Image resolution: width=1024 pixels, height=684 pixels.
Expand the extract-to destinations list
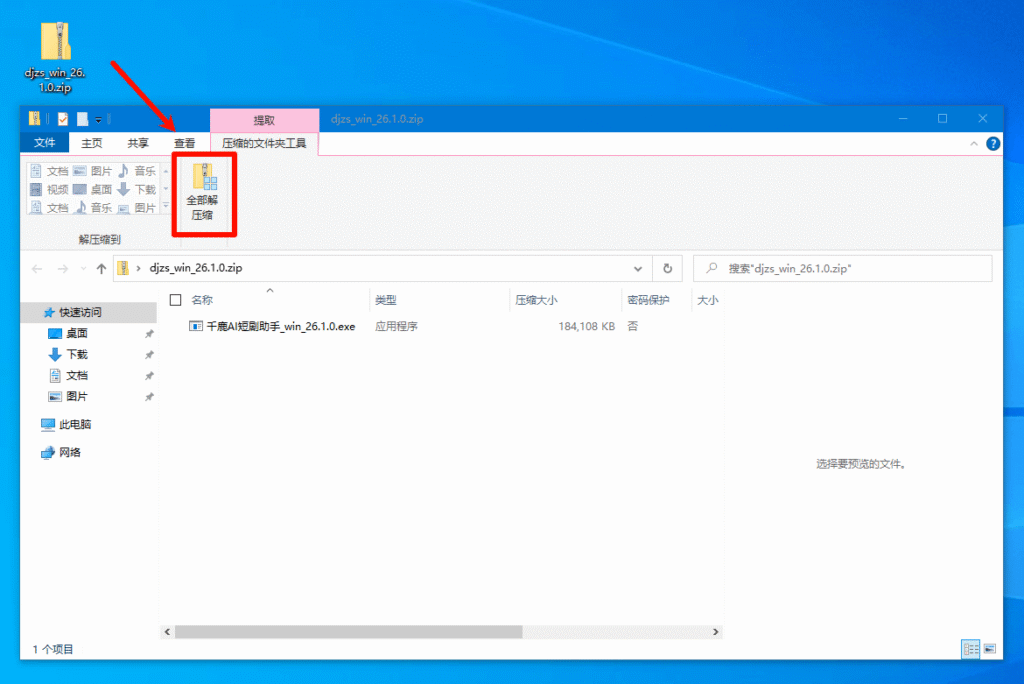(166, 207)
